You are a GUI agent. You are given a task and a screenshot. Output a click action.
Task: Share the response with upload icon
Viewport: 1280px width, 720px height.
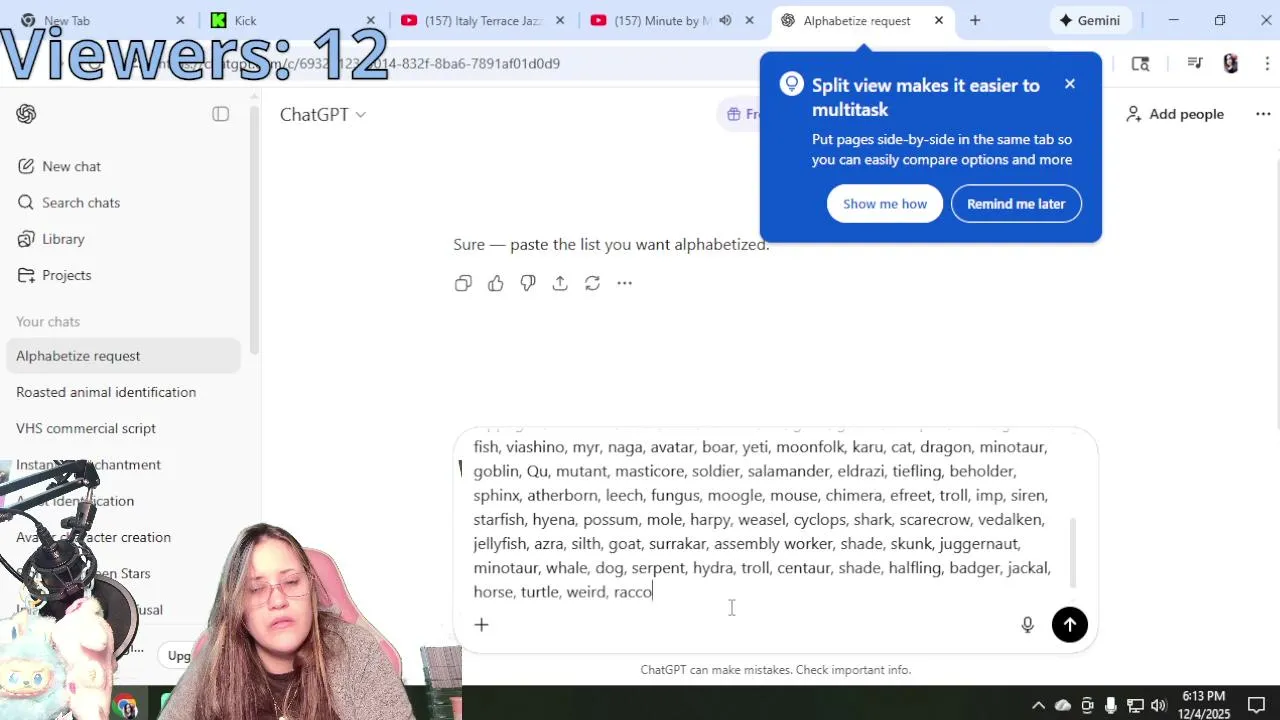coord(560,283)
